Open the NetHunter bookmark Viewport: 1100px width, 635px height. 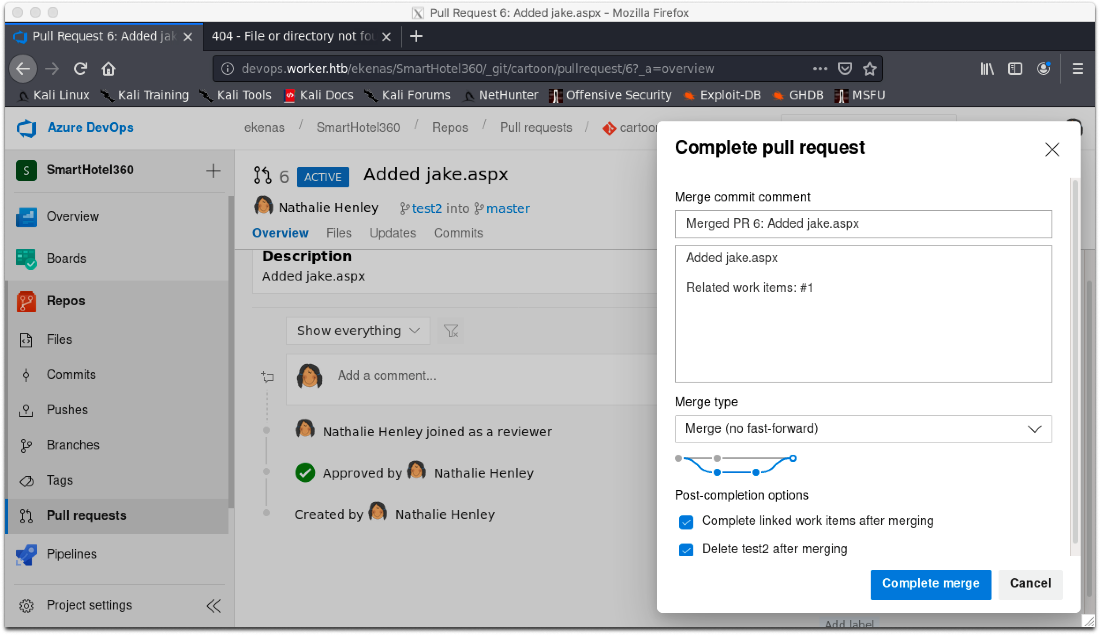click(501, 95)
